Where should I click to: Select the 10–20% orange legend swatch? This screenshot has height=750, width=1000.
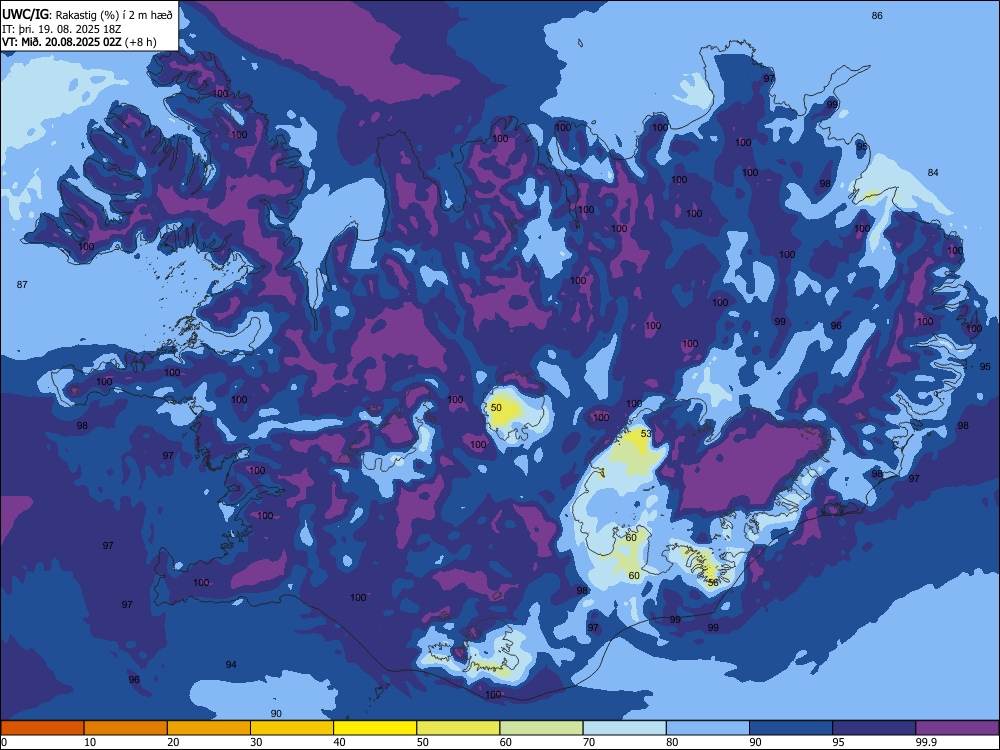pos(126,728)
